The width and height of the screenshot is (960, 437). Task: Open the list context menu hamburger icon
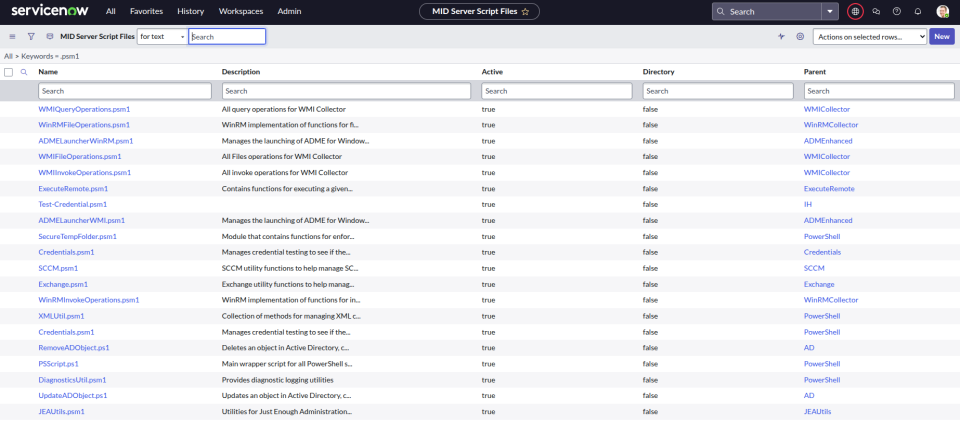12,37
